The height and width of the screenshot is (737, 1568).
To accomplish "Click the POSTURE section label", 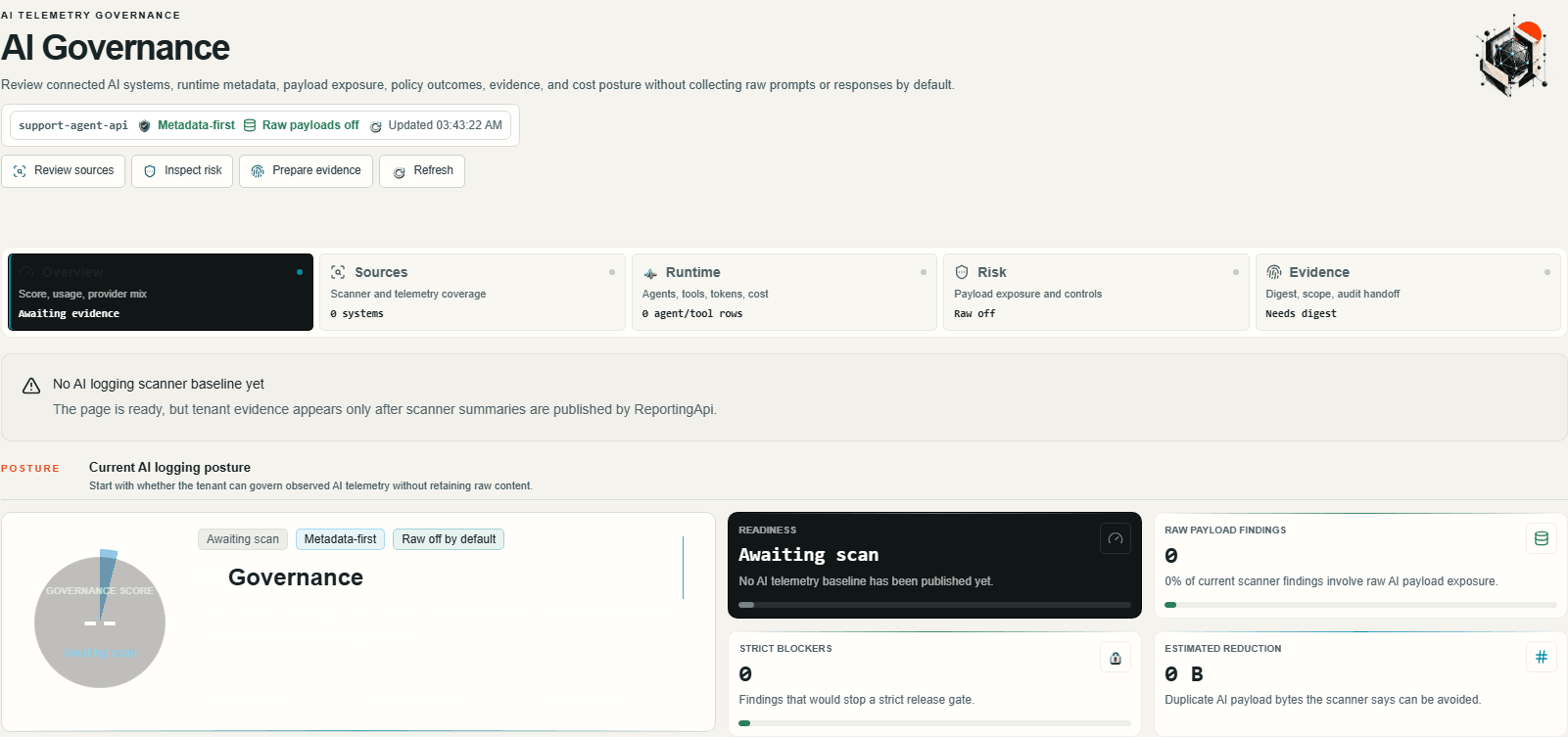I will [x=30, y=469].
